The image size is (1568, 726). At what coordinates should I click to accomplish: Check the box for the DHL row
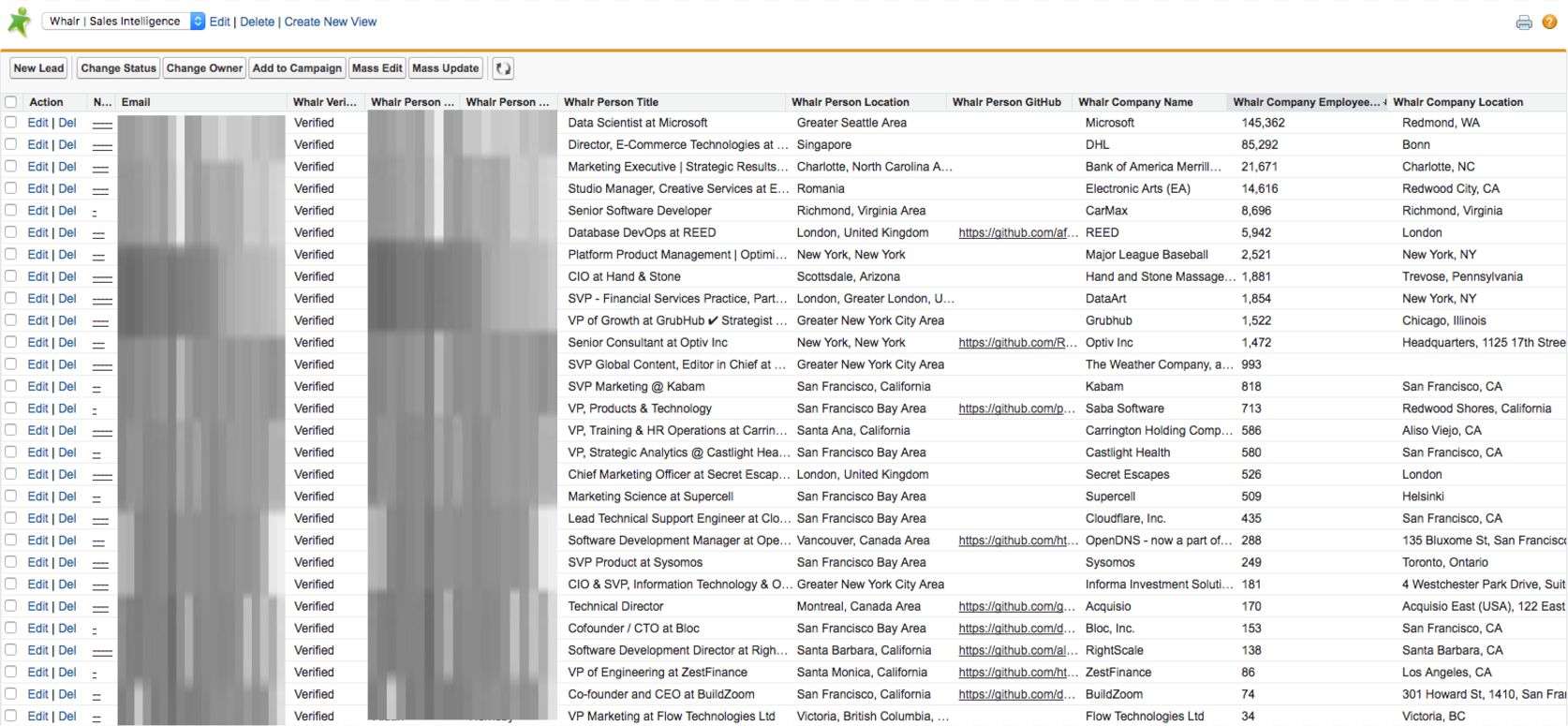point(11,144)
